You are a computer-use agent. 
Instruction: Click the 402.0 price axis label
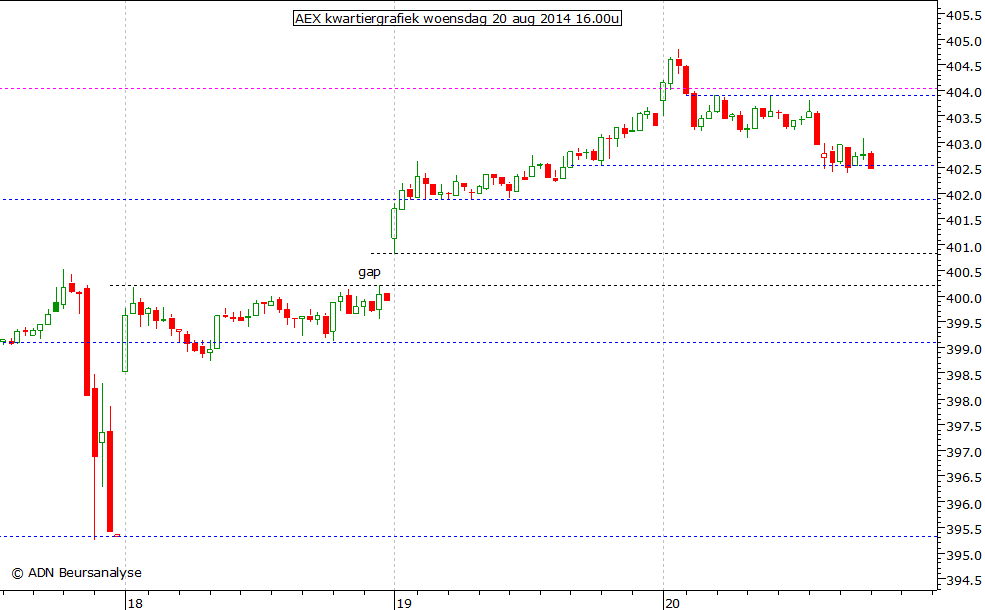pos(963,196)
